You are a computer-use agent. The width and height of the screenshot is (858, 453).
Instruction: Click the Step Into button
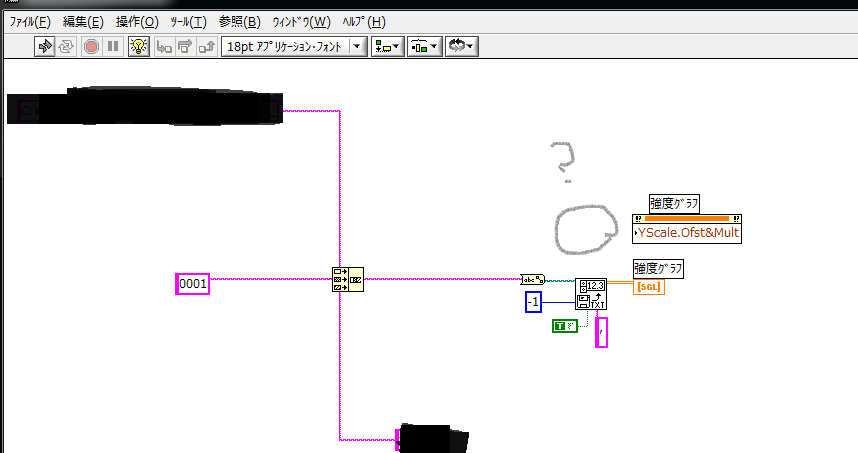coord(164,47)
